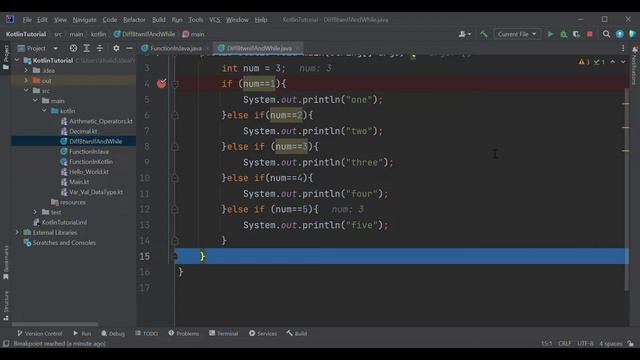
Task: Open the TODO tool window
Action: 146,333
